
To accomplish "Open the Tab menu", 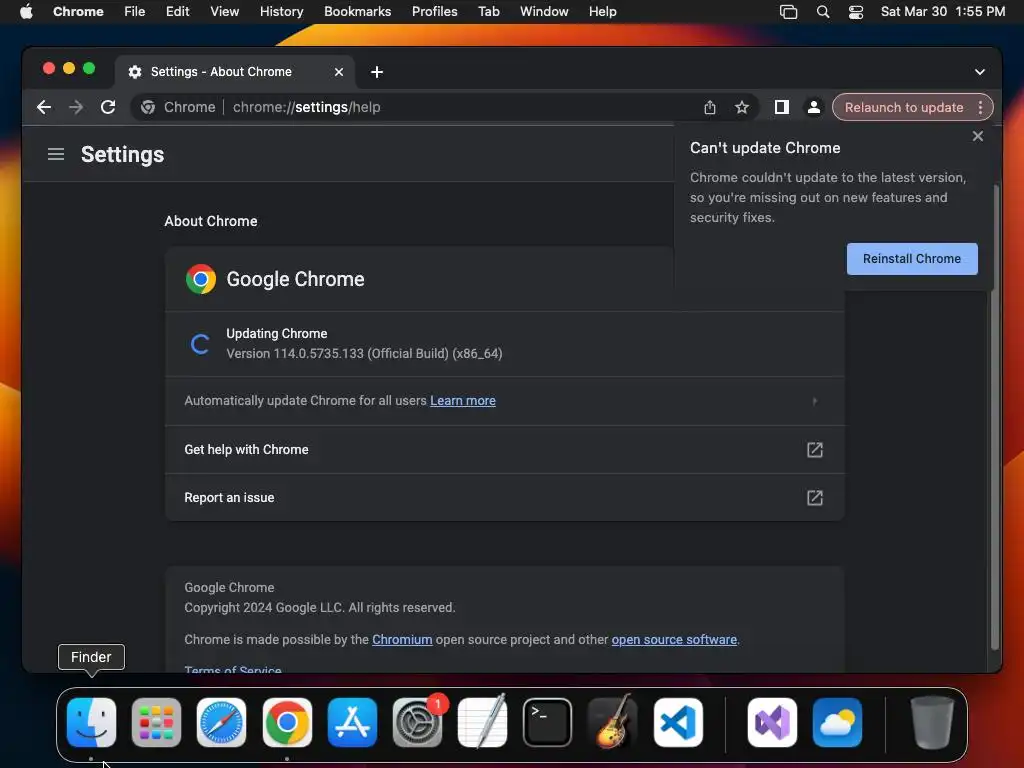I will tap(488, 11).
